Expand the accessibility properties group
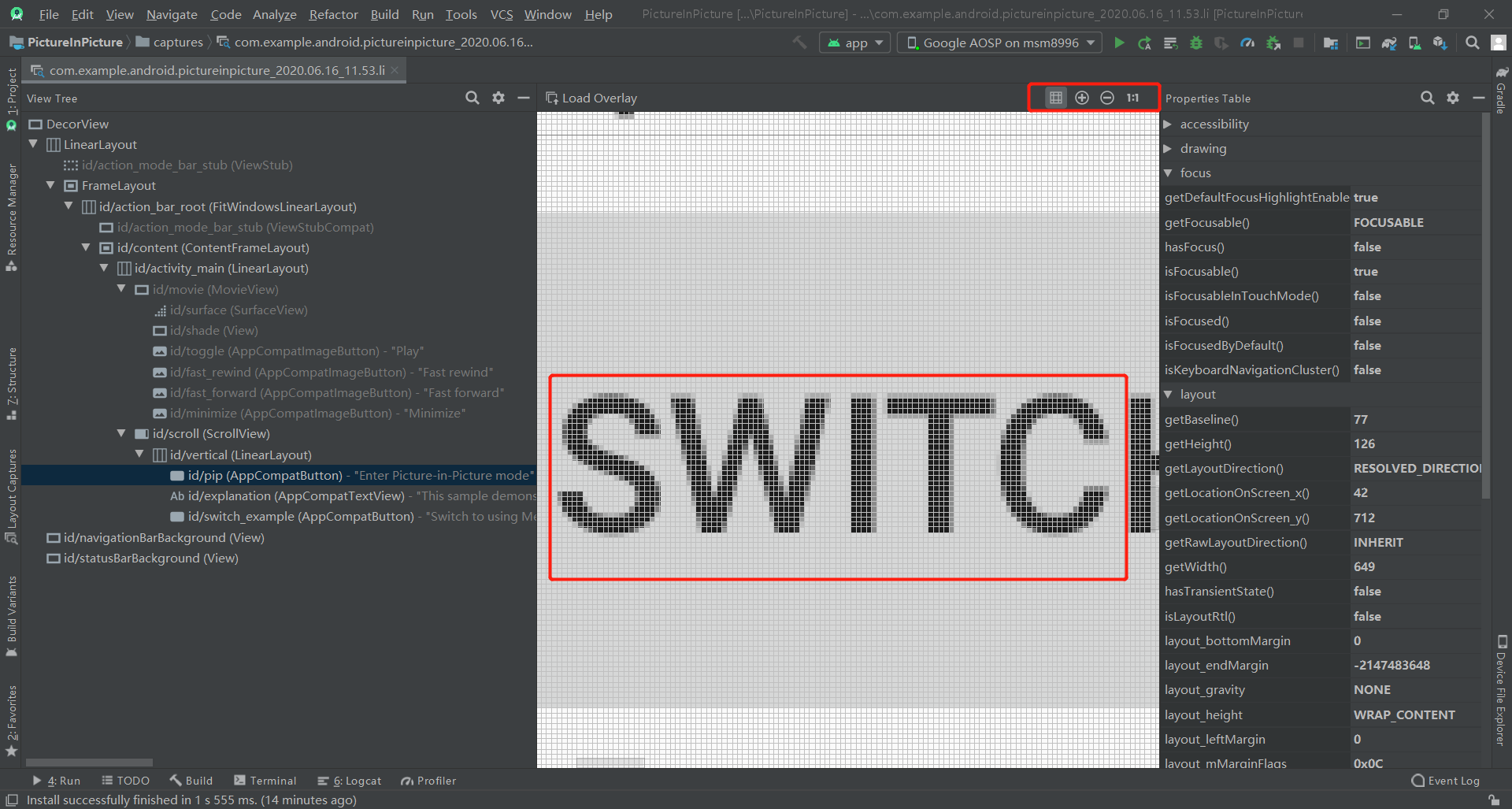The height and width of the screenshot is (809, 1512). (1168, 124)
